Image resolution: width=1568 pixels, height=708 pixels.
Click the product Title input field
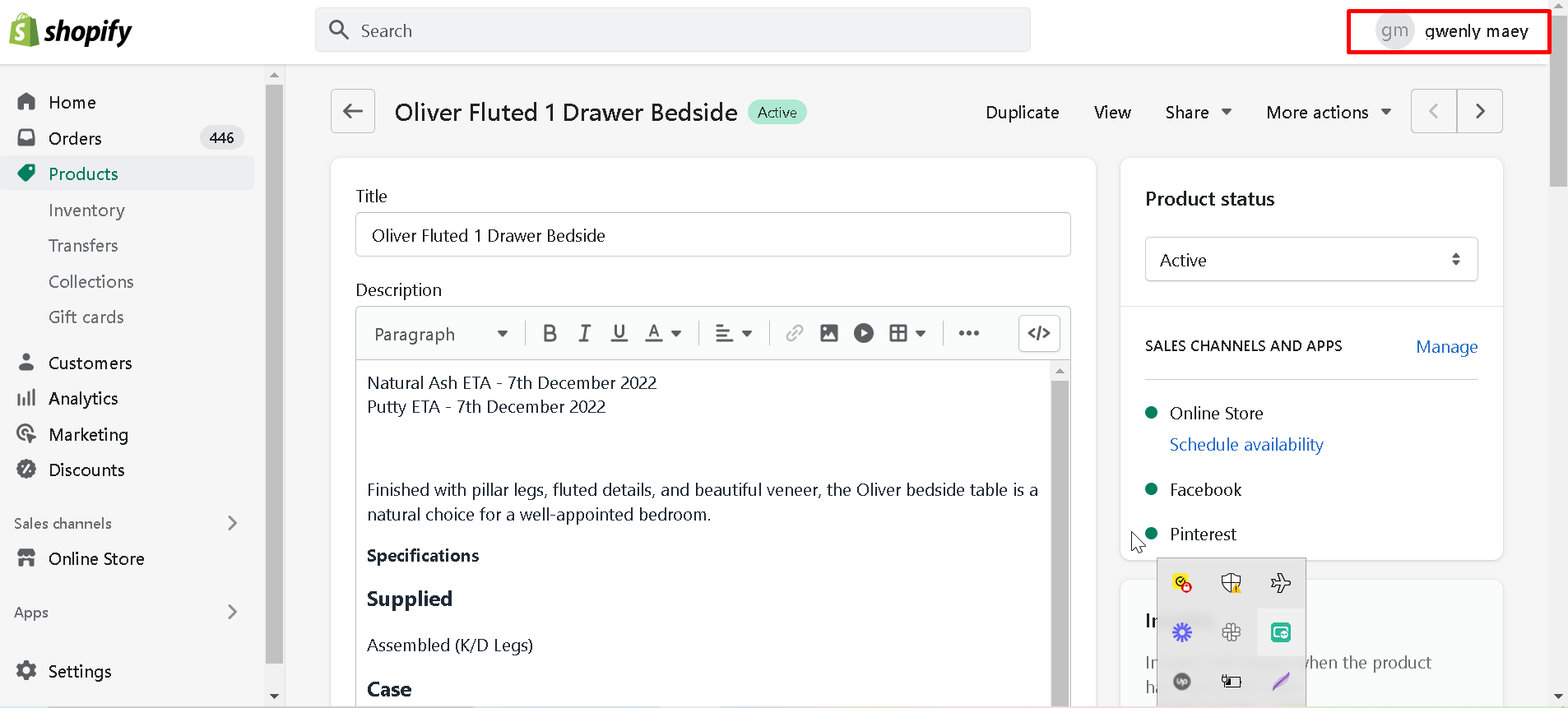712,234
